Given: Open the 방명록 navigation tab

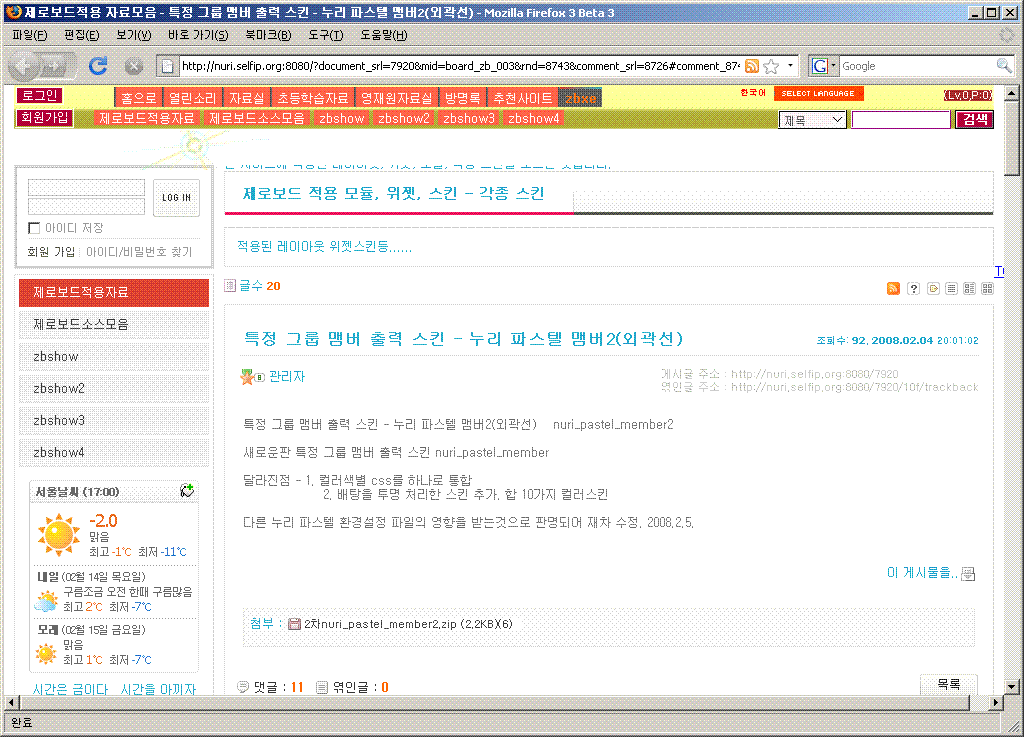Looking at the screenshot, I should pyautogui.click(x=462, y=98).
